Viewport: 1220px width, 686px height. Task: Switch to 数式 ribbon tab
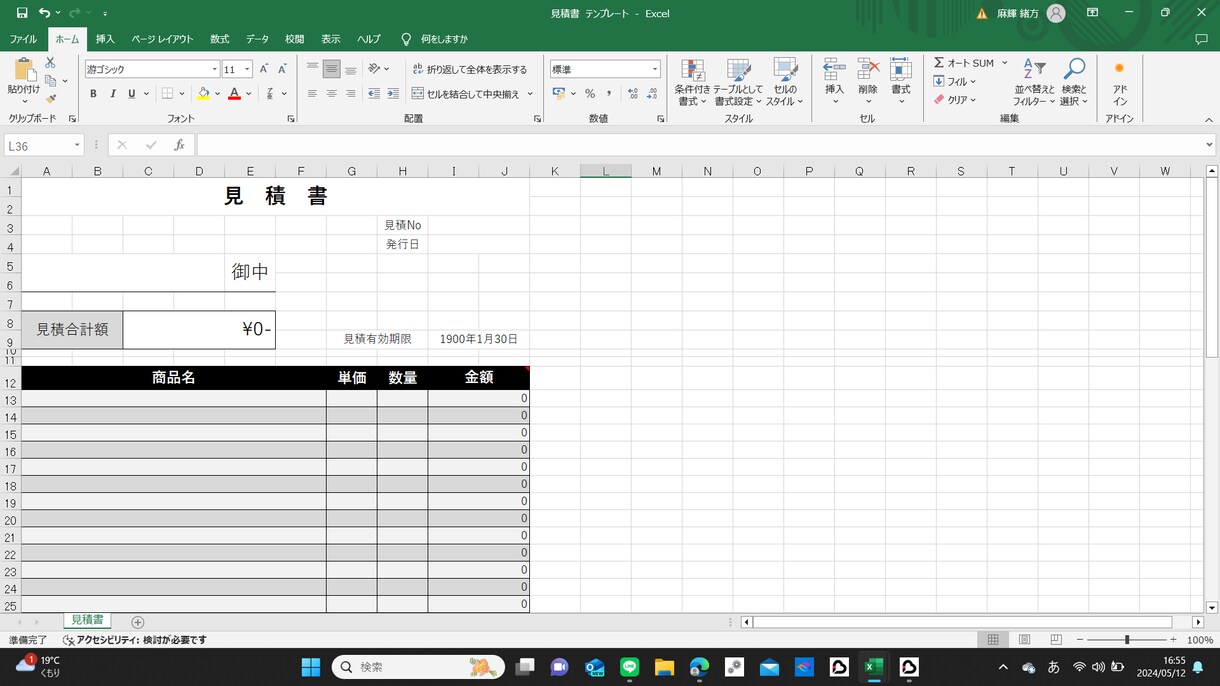(x=220, y=39)
